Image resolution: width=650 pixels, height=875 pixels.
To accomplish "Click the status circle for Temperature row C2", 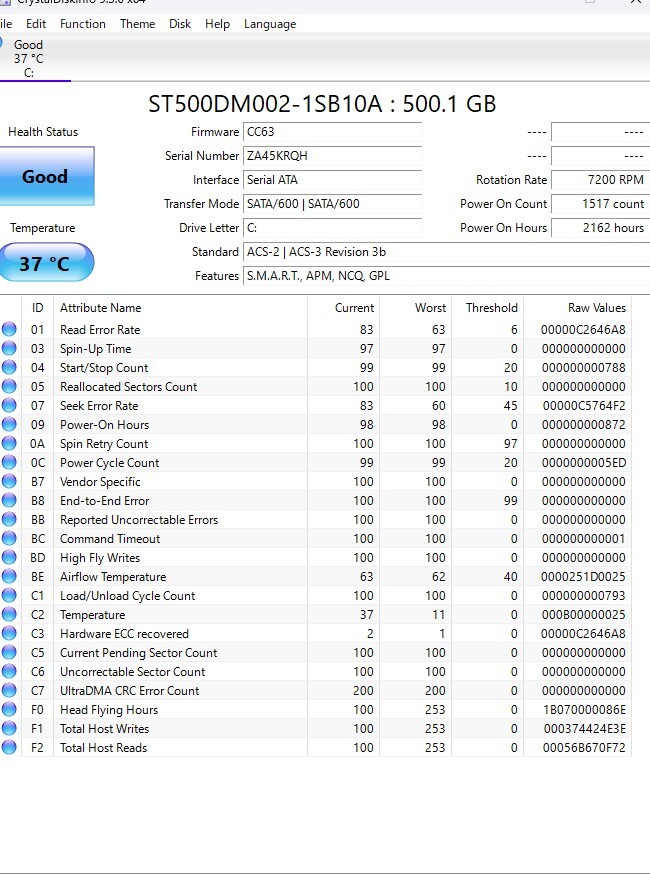I will tap(9, 614).
